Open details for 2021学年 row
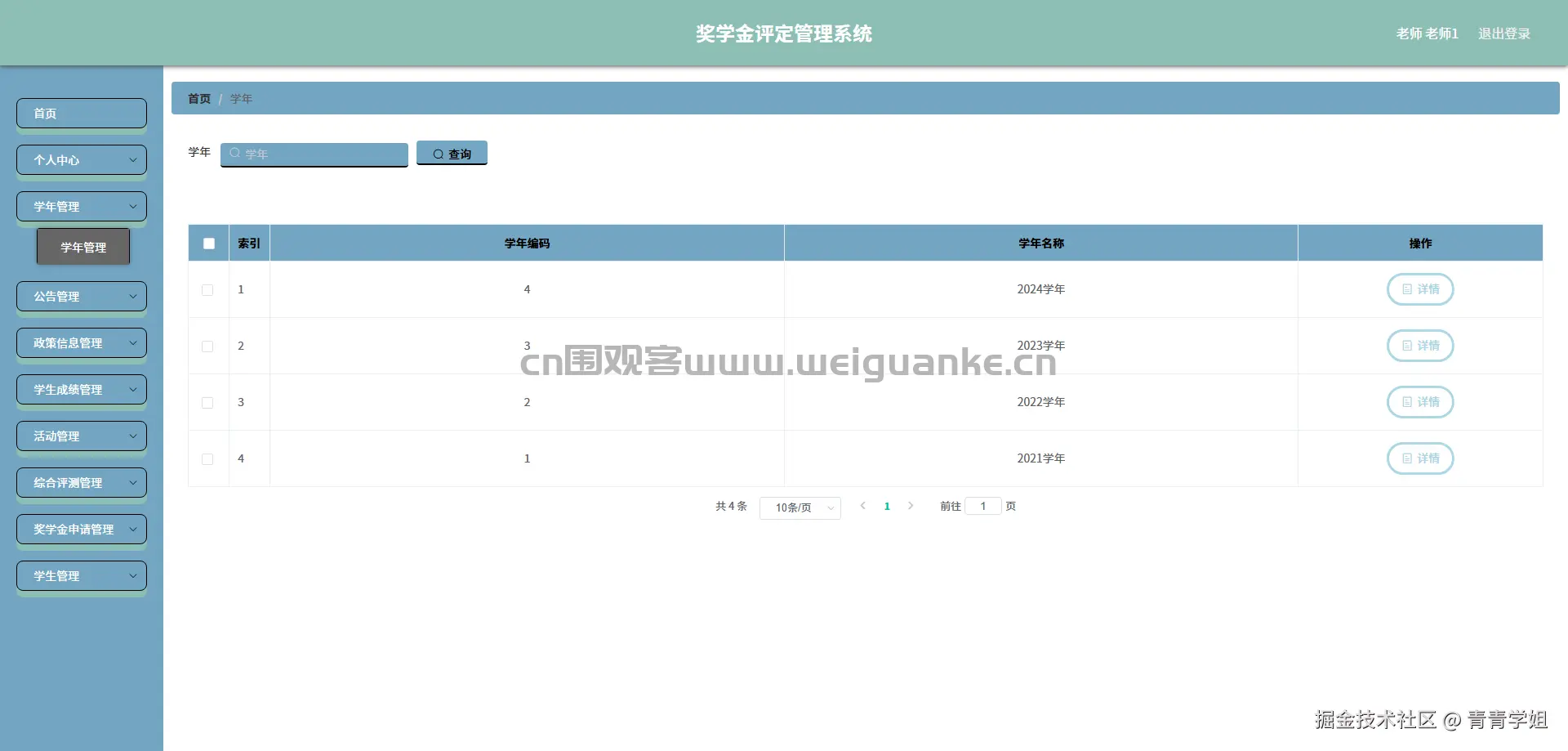 tap(1420, 458)
